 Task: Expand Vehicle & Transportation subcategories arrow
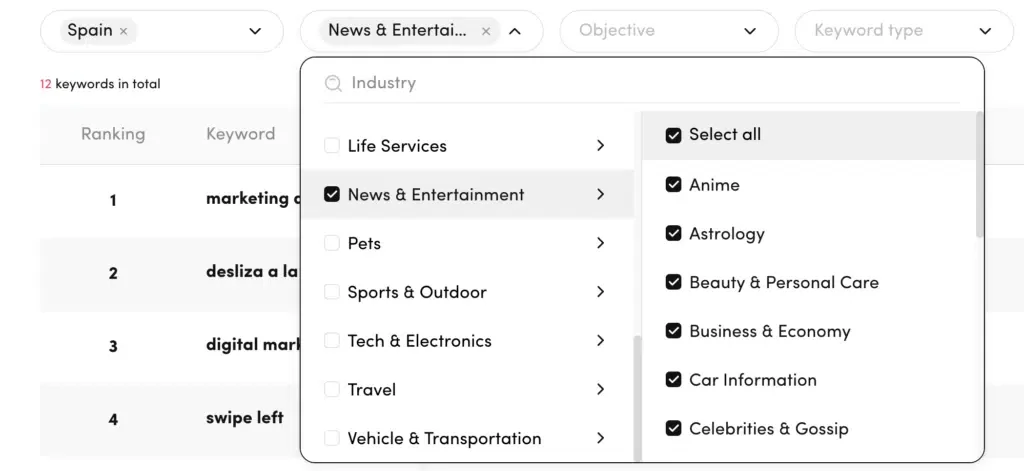click(600, 438)
